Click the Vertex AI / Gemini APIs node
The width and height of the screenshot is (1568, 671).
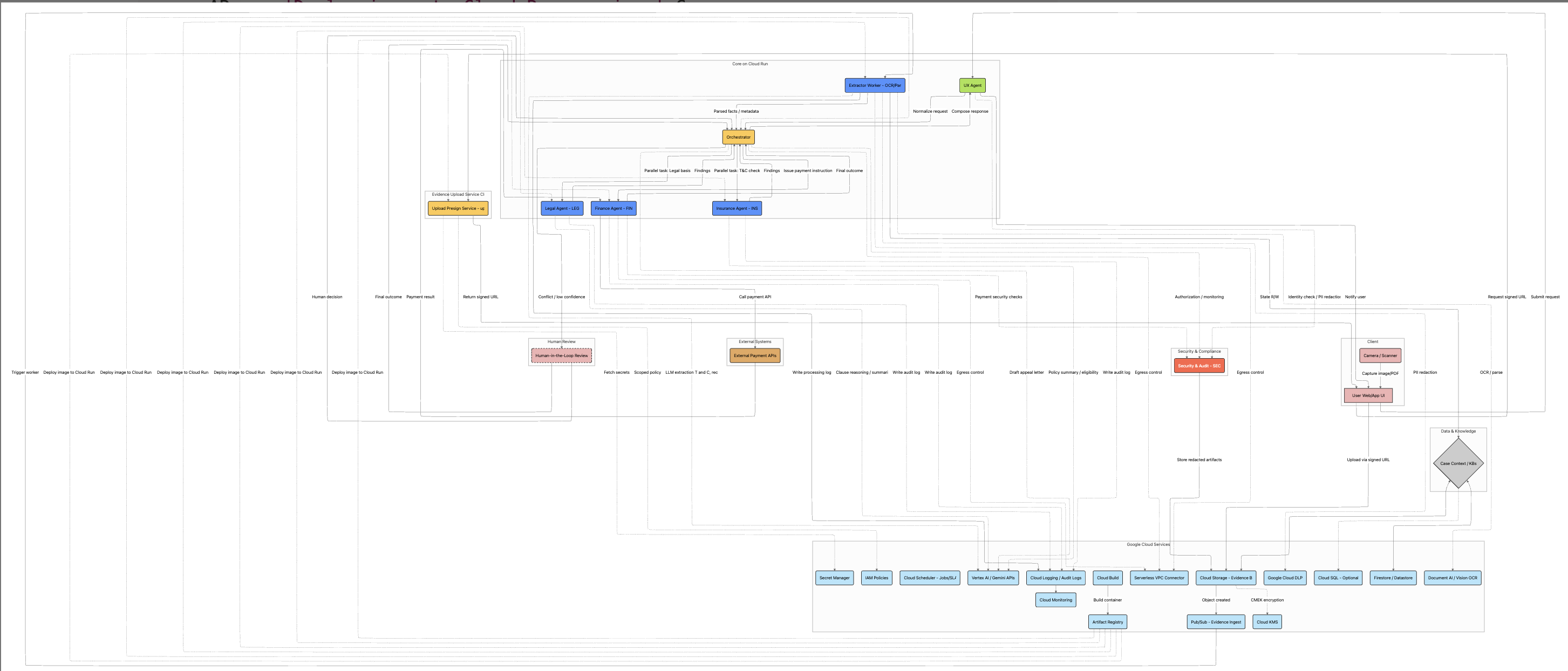coord(993,577)
